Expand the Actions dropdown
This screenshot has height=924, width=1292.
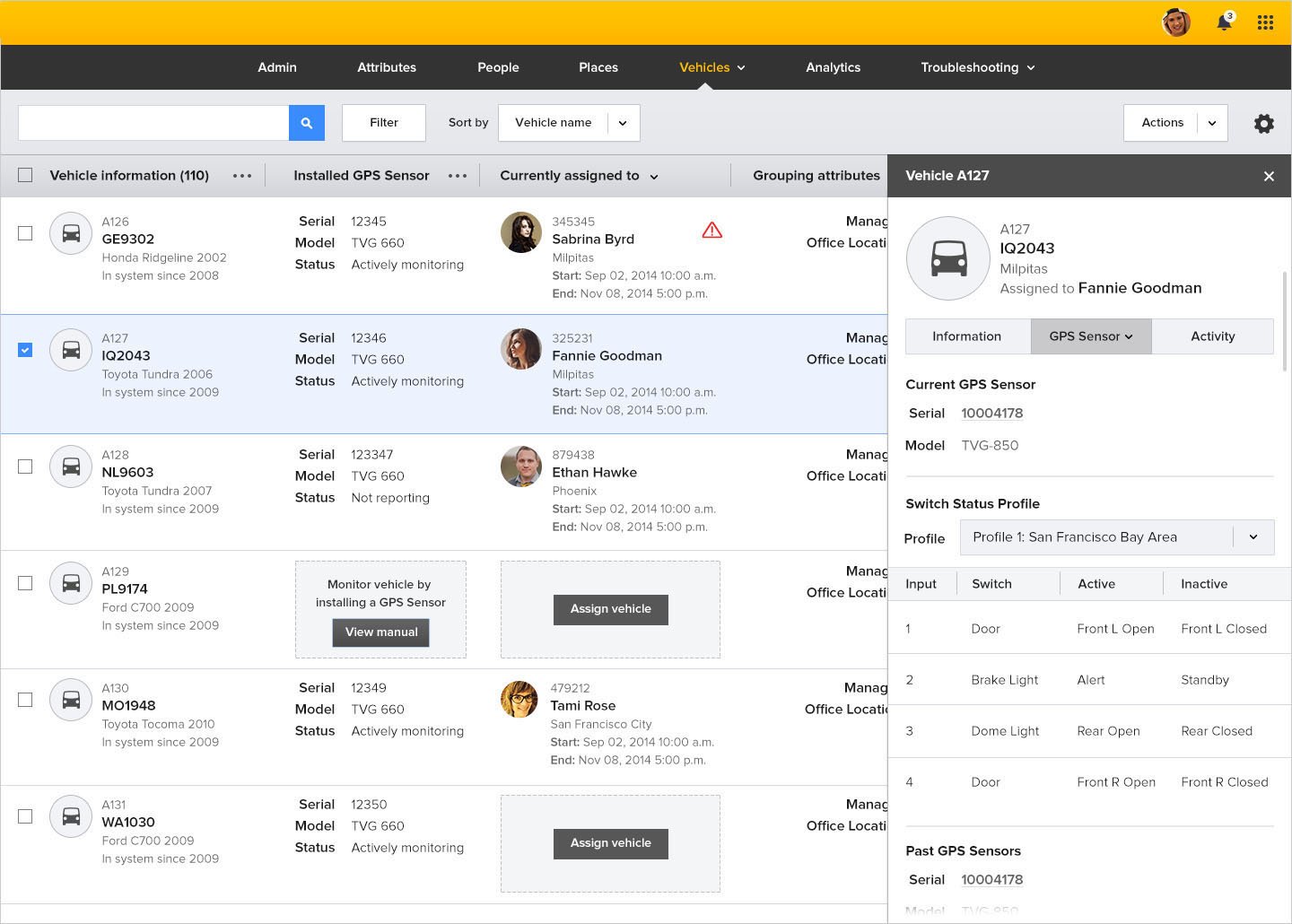[x=1174, y=123]
